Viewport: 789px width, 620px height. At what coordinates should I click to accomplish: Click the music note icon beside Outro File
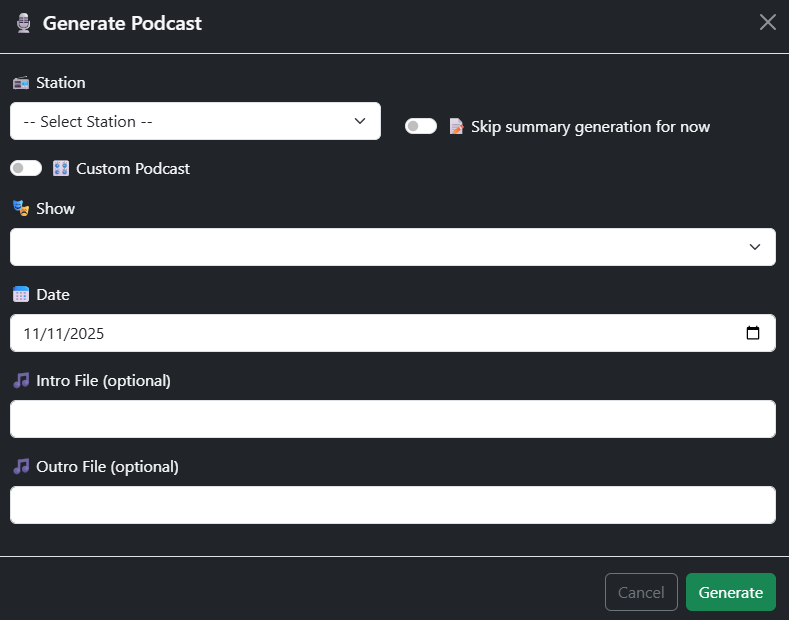pos(21,467)
